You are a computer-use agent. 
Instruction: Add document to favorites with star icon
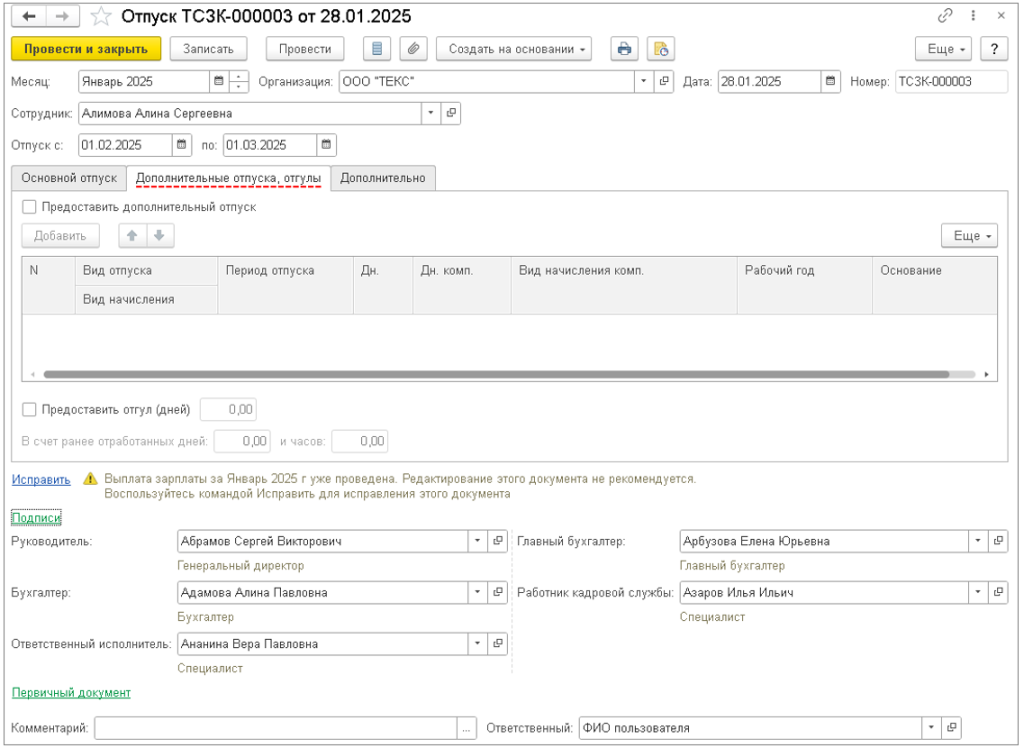pyautogui.click(x=101, y=17)
